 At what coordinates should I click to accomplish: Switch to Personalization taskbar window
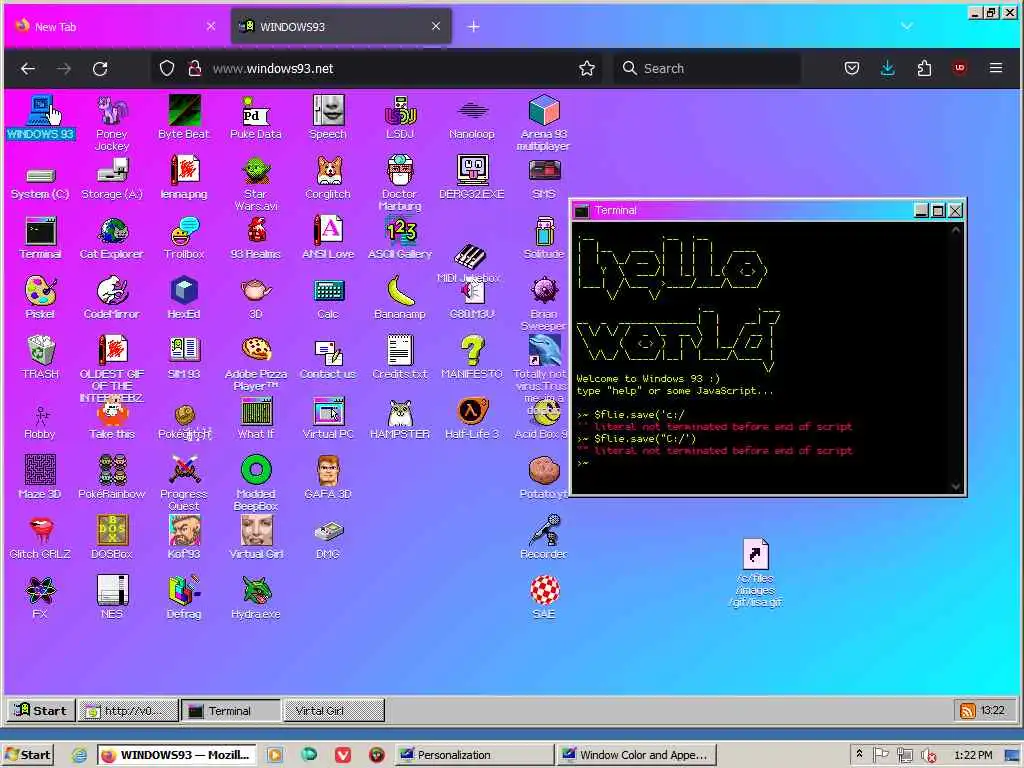click(x=474, y=755)
